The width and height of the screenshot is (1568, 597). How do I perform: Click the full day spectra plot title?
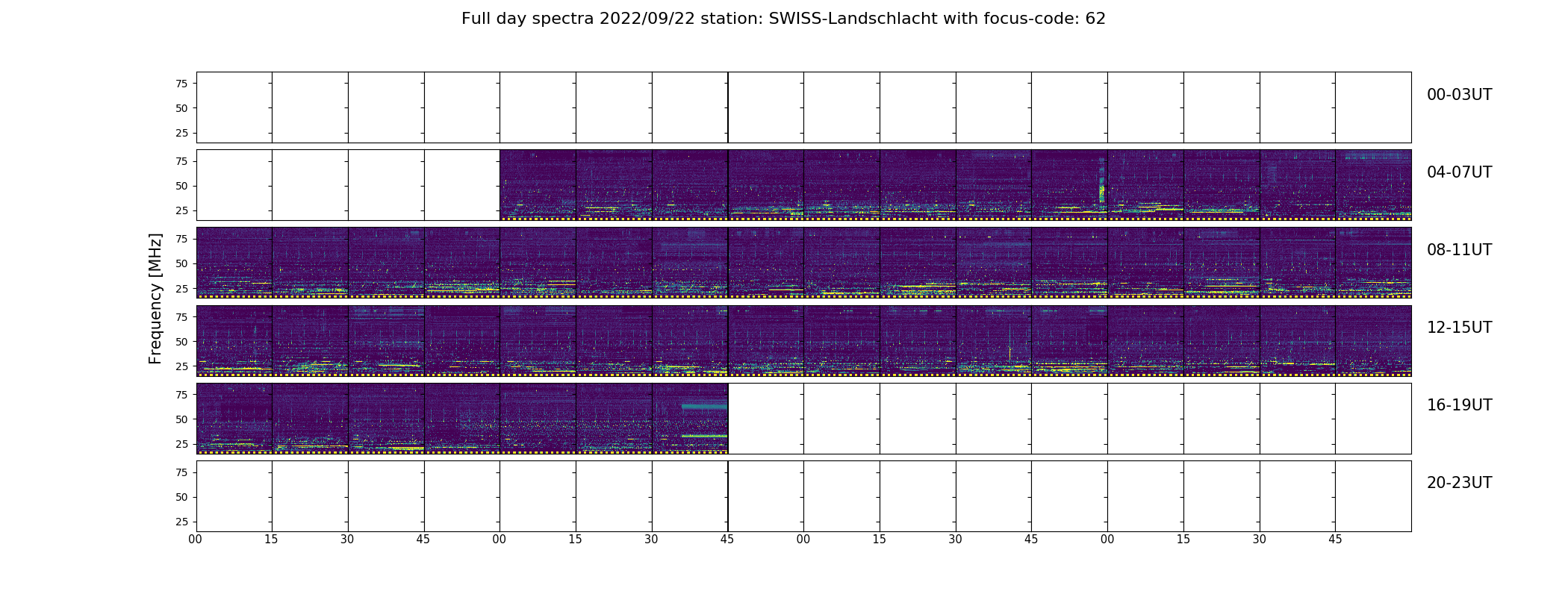click(x=783, y=19)
